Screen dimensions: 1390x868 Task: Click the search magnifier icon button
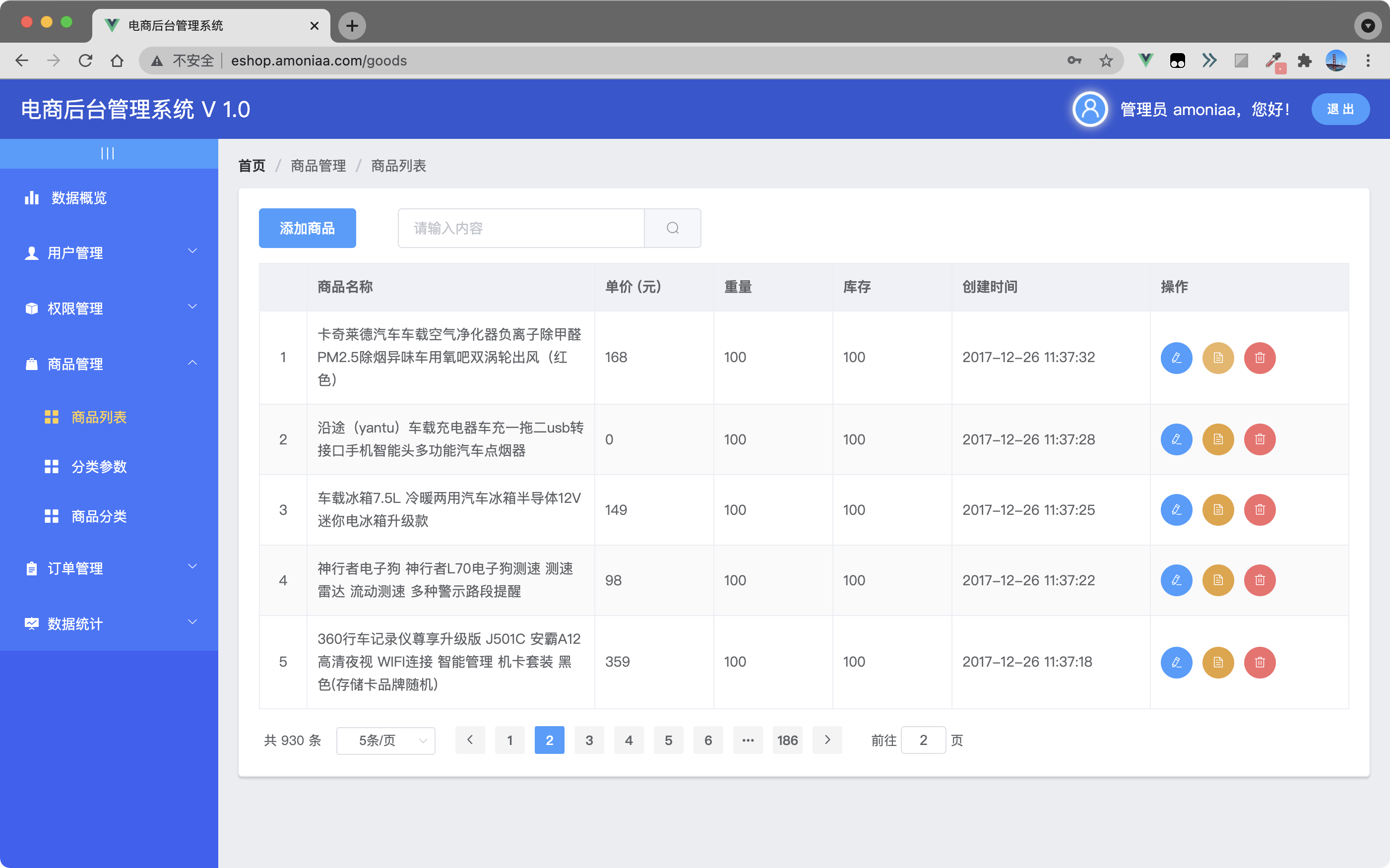pos(672,228)
